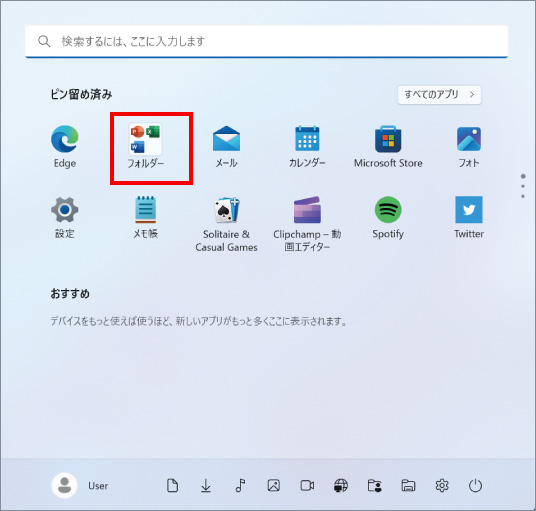Click the magnifier search icon

click(x=44, y=41)
